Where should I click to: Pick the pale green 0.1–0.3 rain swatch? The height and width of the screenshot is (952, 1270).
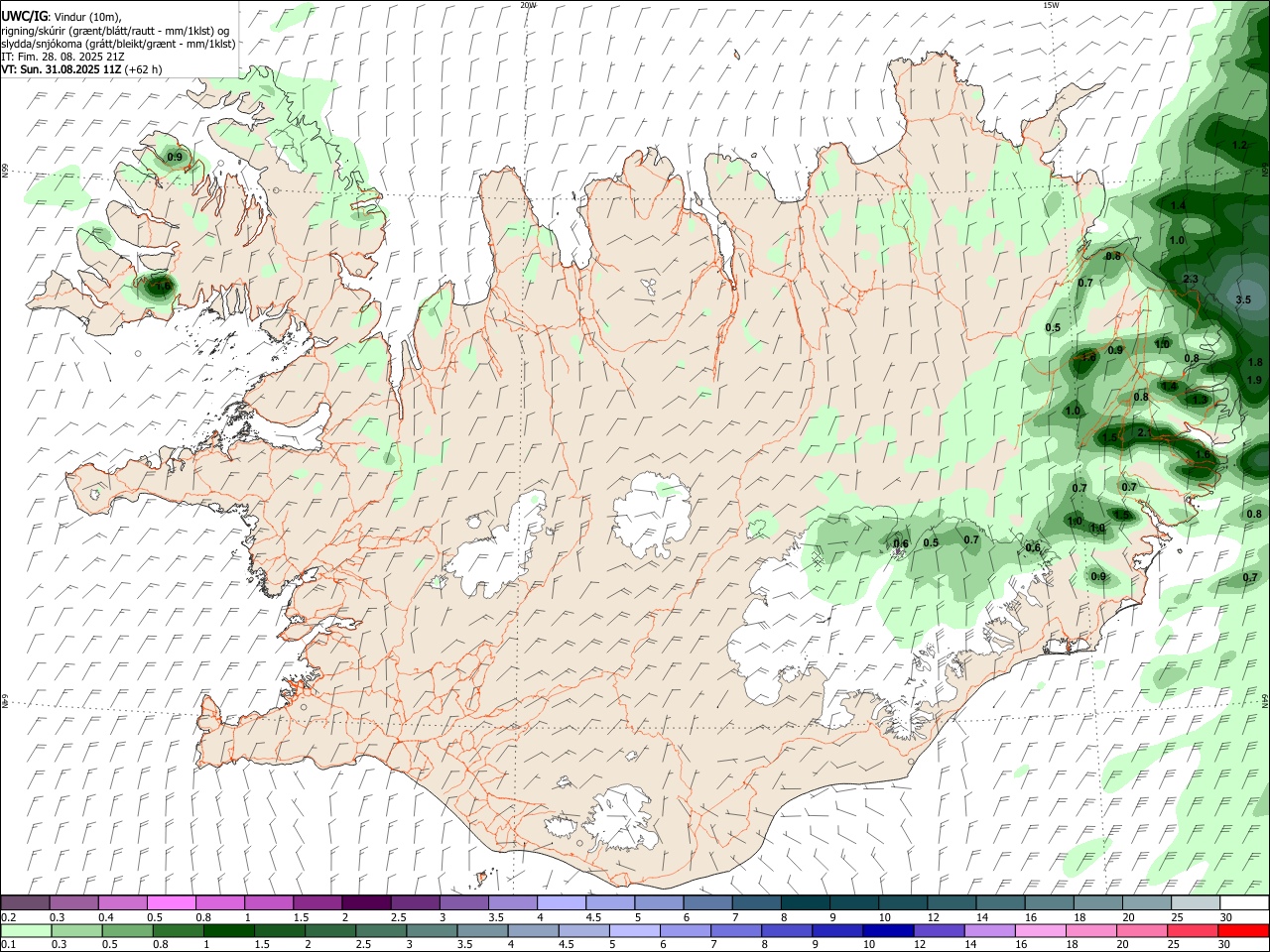click(x=25, y=931)
